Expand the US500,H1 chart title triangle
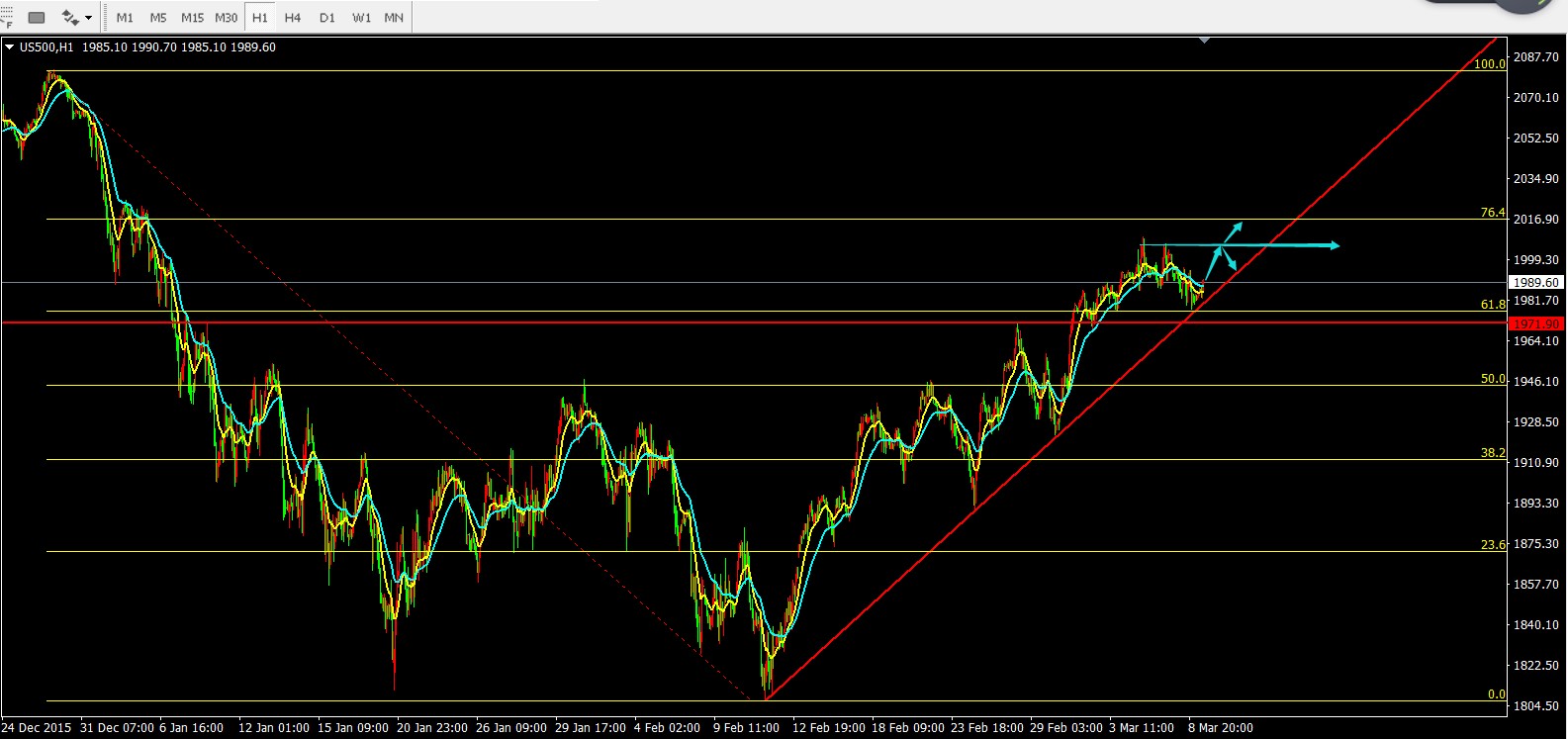Viewport: 1568px width, 739px height. point(9,46)
